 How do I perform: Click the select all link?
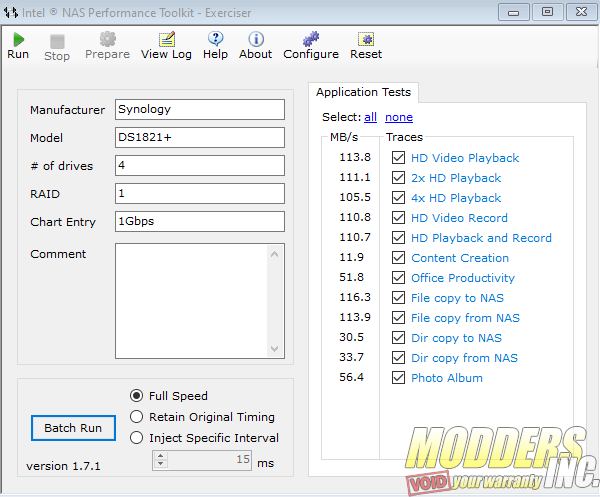370,117
